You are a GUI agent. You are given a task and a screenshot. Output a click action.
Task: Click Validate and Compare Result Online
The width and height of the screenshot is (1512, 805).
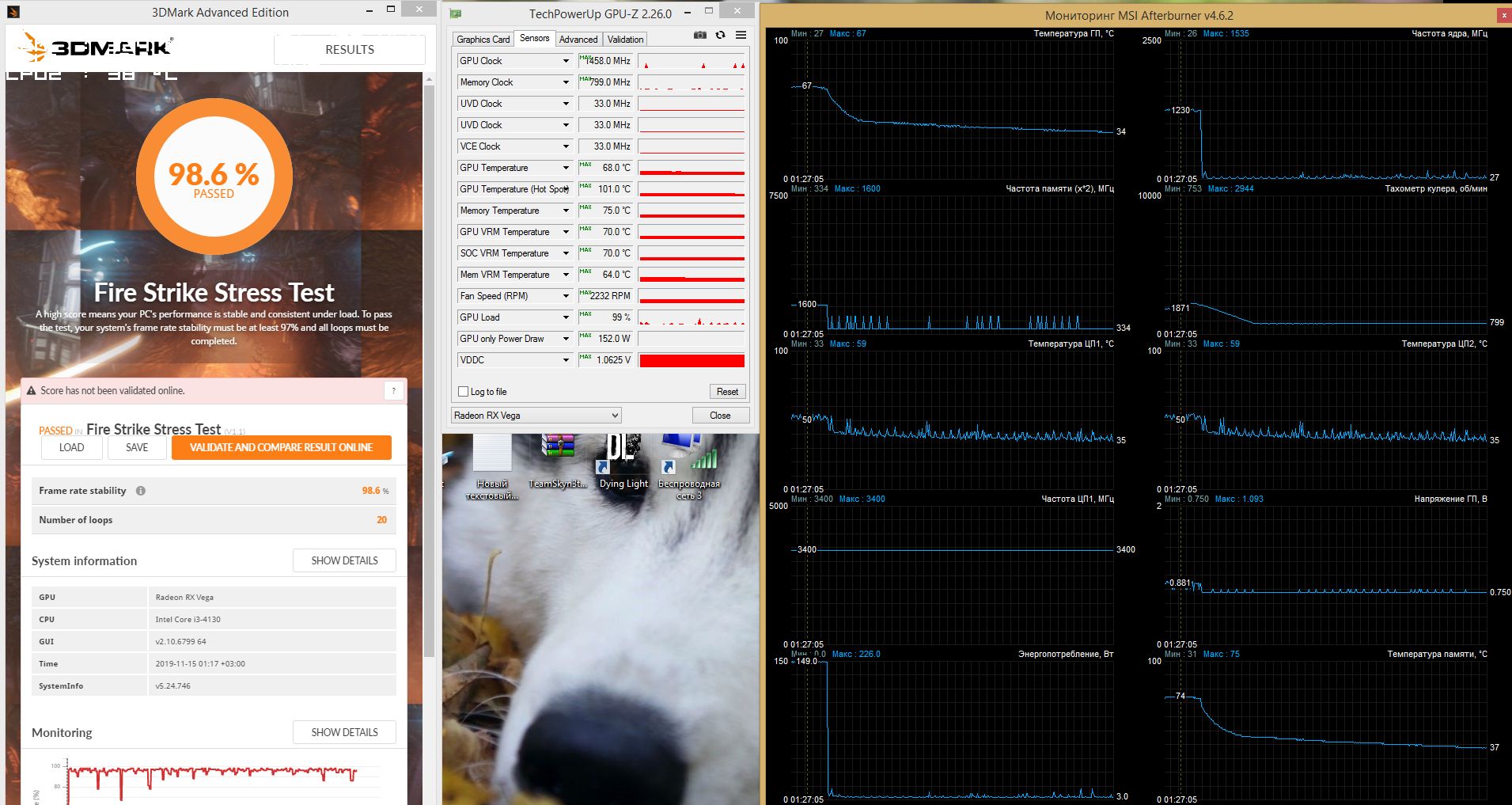pos(282,447)
